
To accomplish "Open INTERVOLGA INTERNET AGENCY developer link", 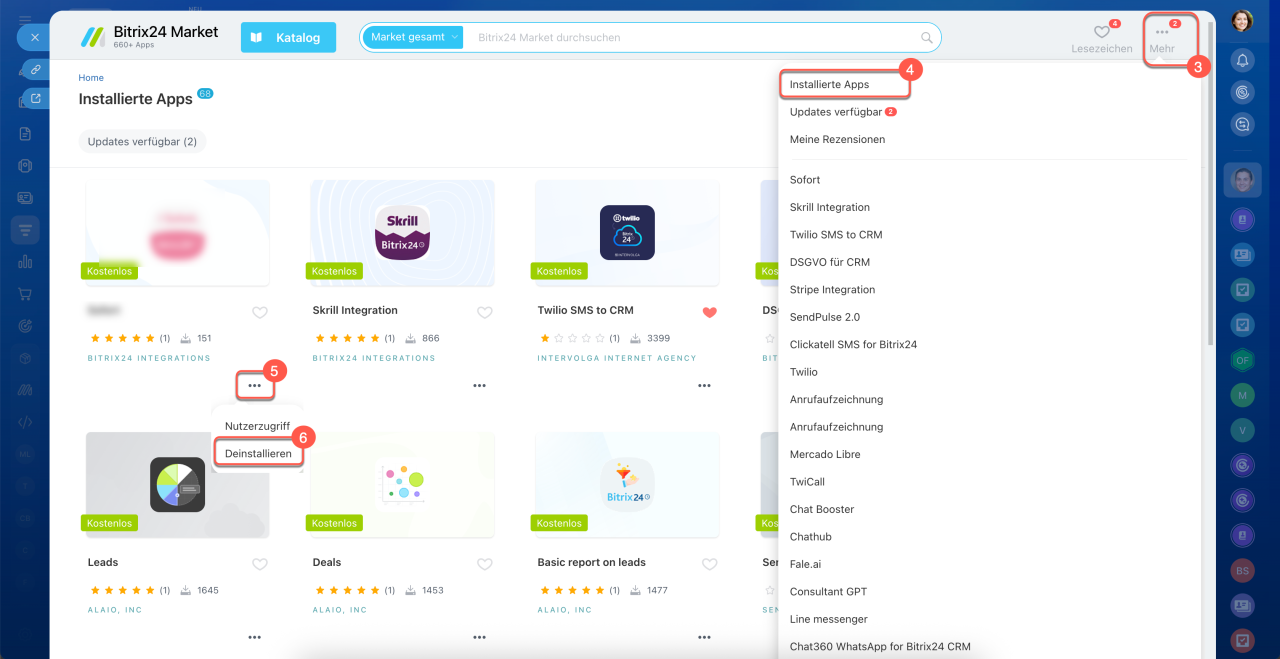I will click(x=617, y=358).
